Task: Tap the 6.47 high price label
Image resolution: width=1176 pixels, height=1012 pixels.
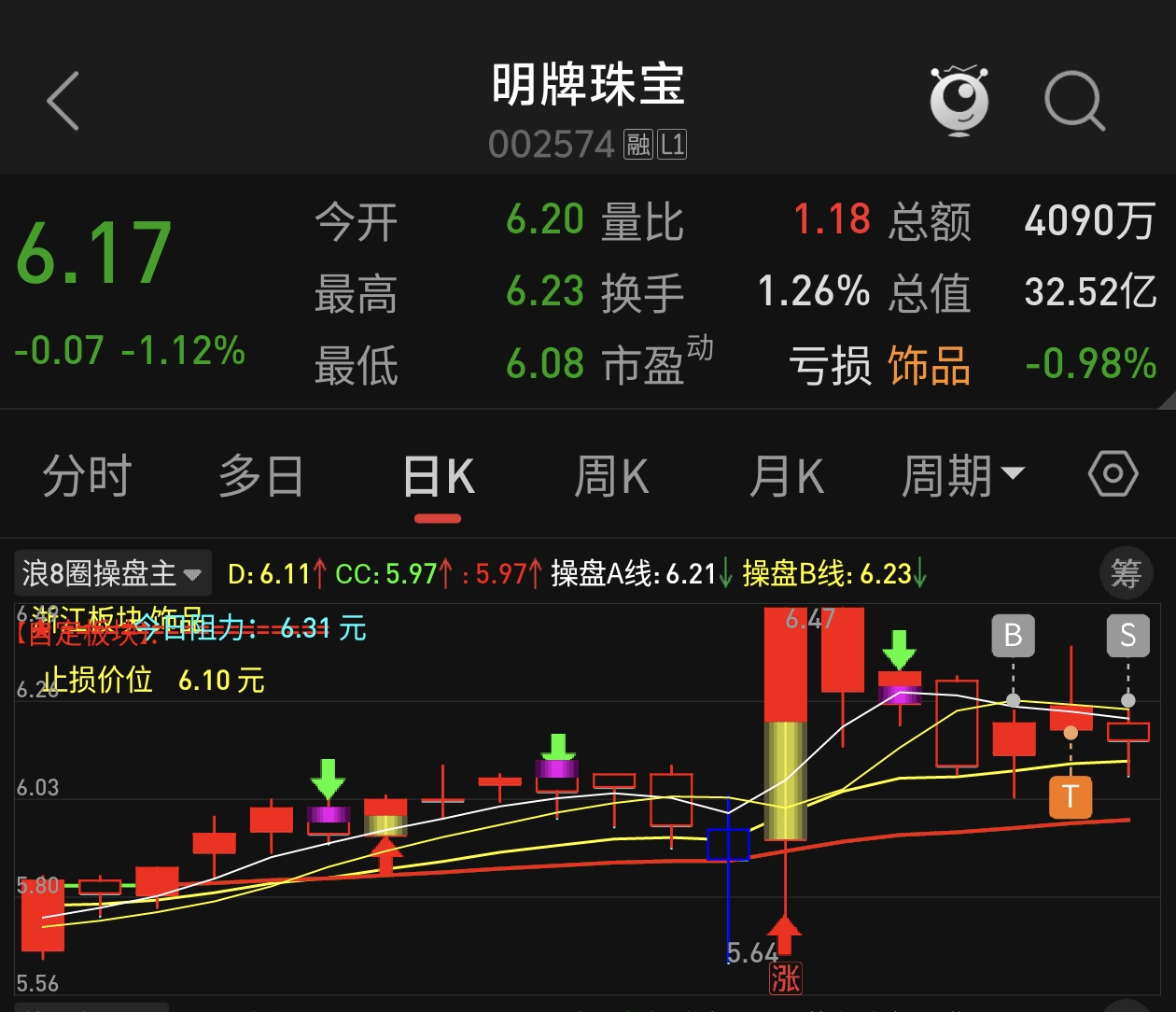Action: coord(810,619)
